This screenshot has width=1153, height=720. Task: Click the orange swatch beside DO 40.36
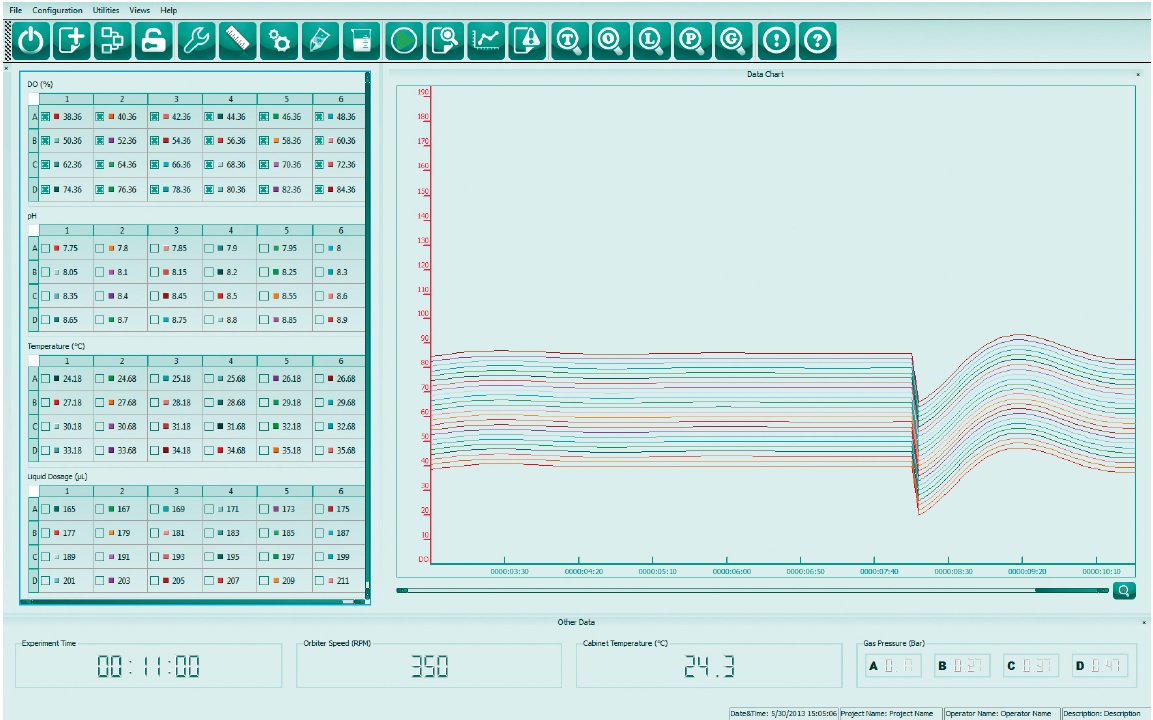pos(111,117)
